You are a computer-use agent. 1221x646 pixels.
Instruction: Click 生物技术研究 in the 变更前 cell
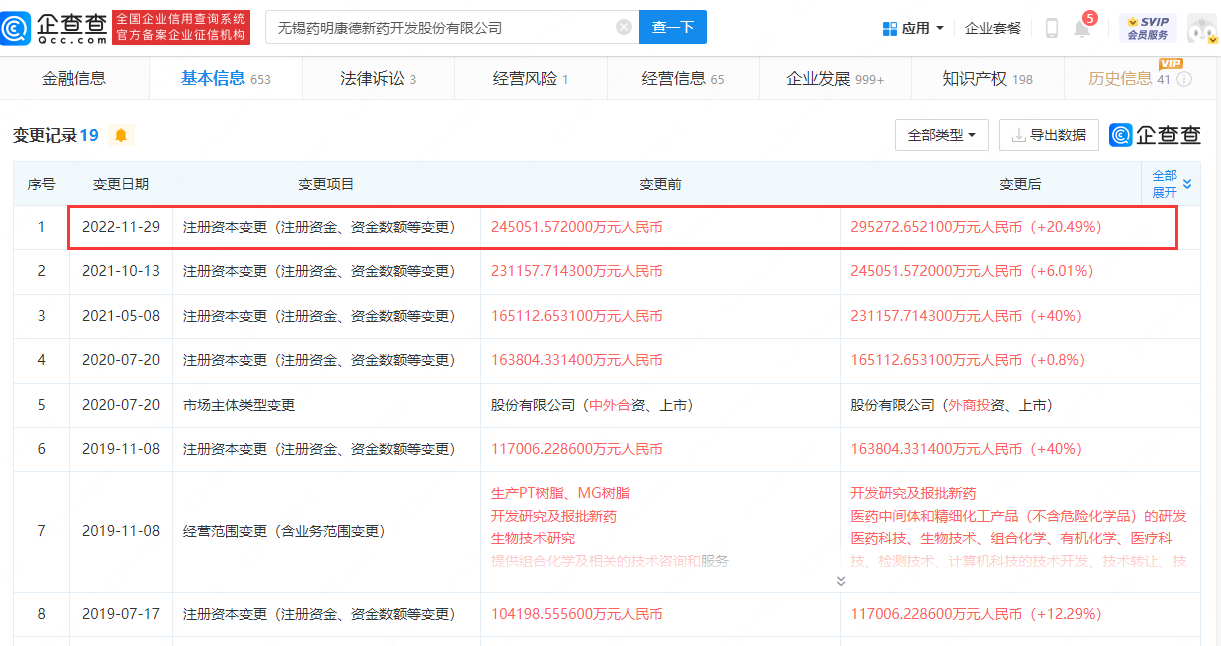[x=533, y=538]
